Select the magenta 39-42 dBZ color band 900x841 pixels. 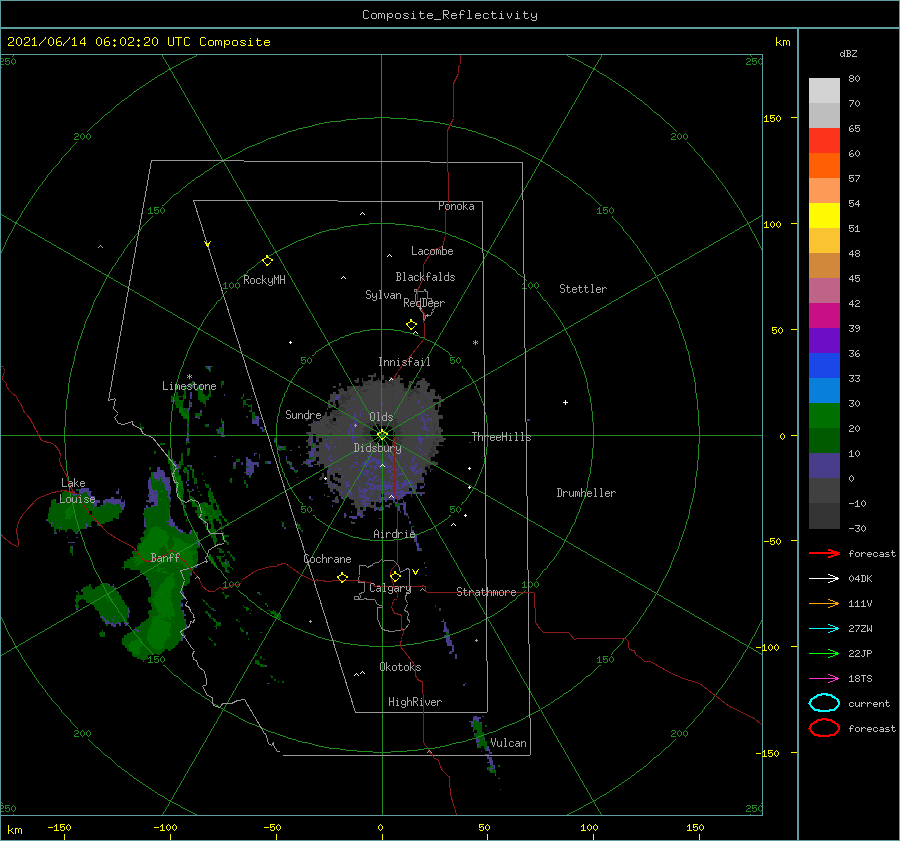824,316
